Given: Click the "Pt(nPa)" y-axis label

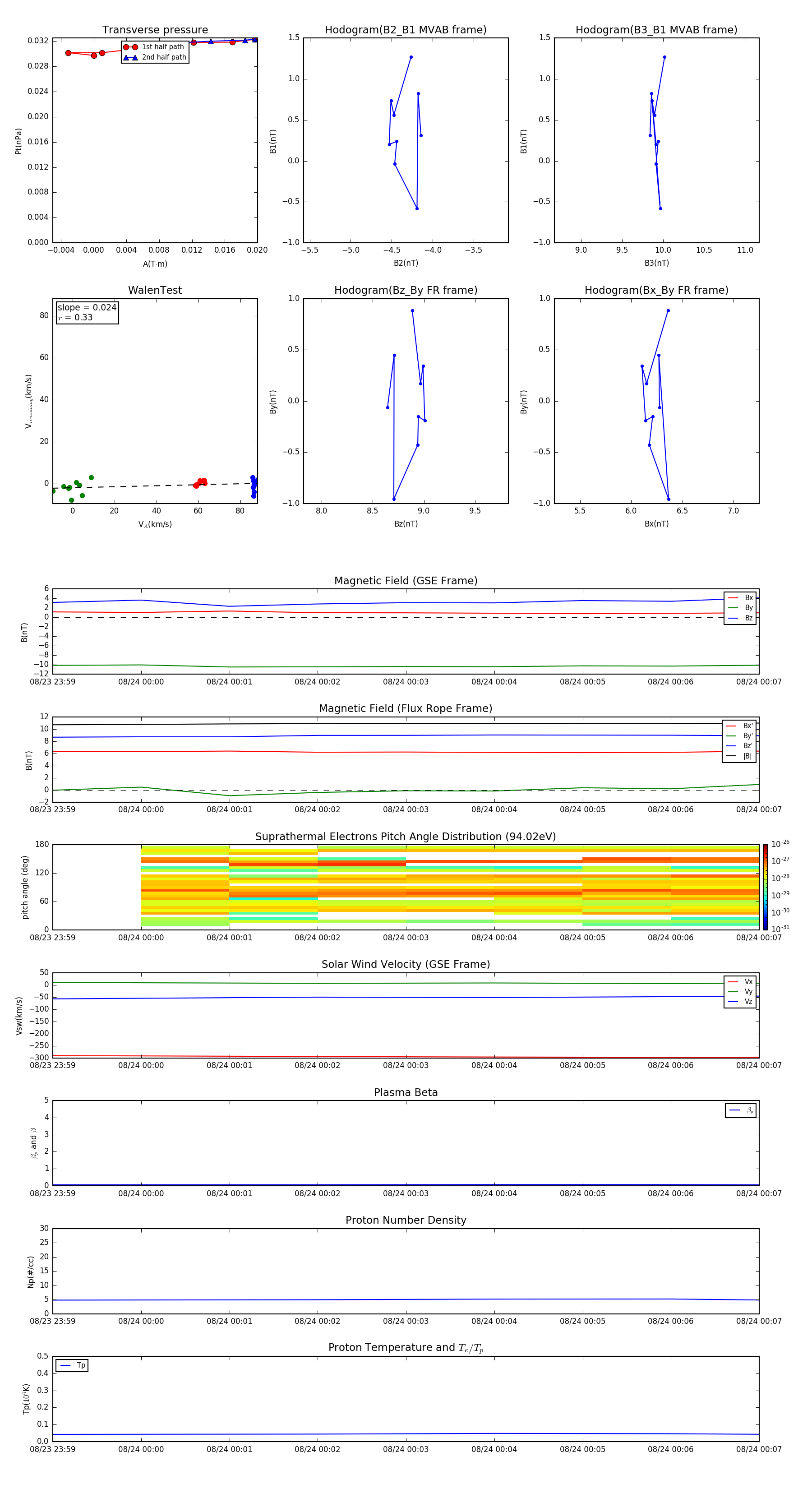Looking at the screenshot, I should [18, 141].
